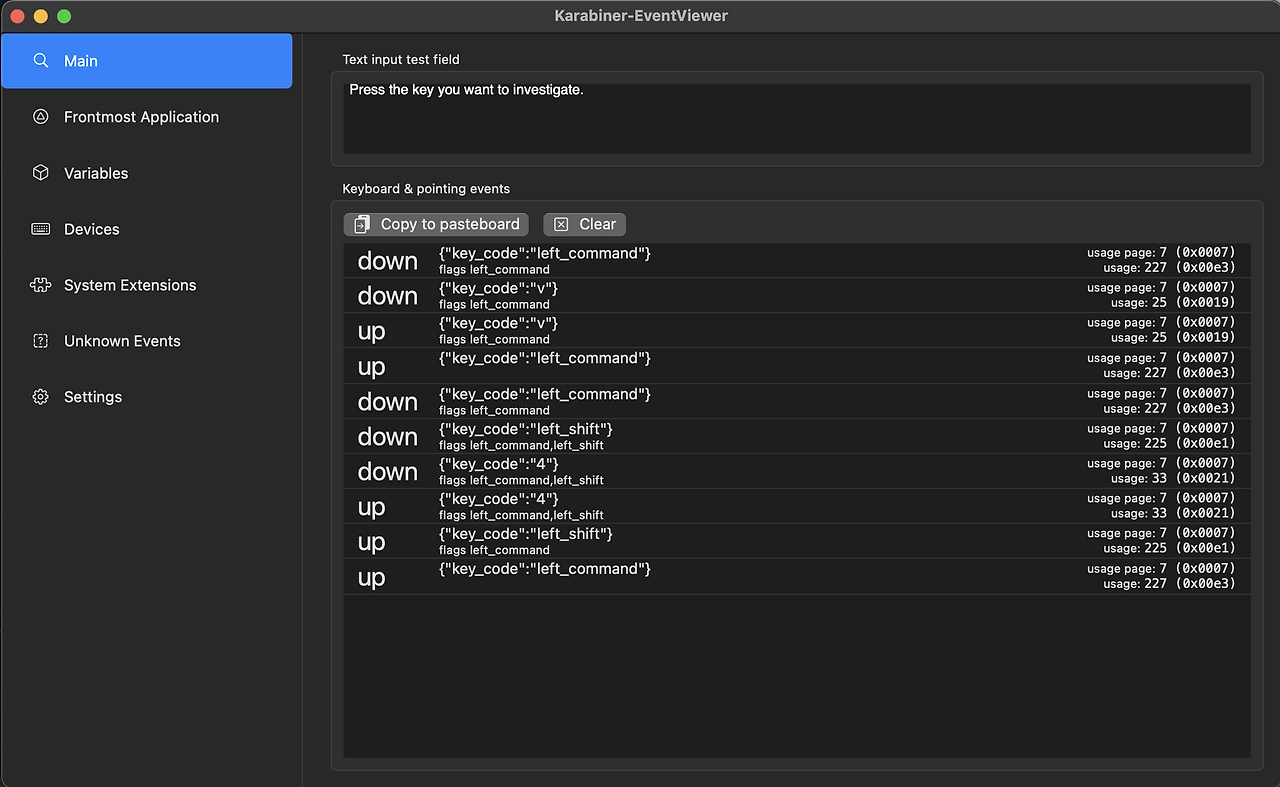This screenshot has width=1280, height=787.
Task: Click the "Keyboard & pointing events" heading
Action: 426,188
